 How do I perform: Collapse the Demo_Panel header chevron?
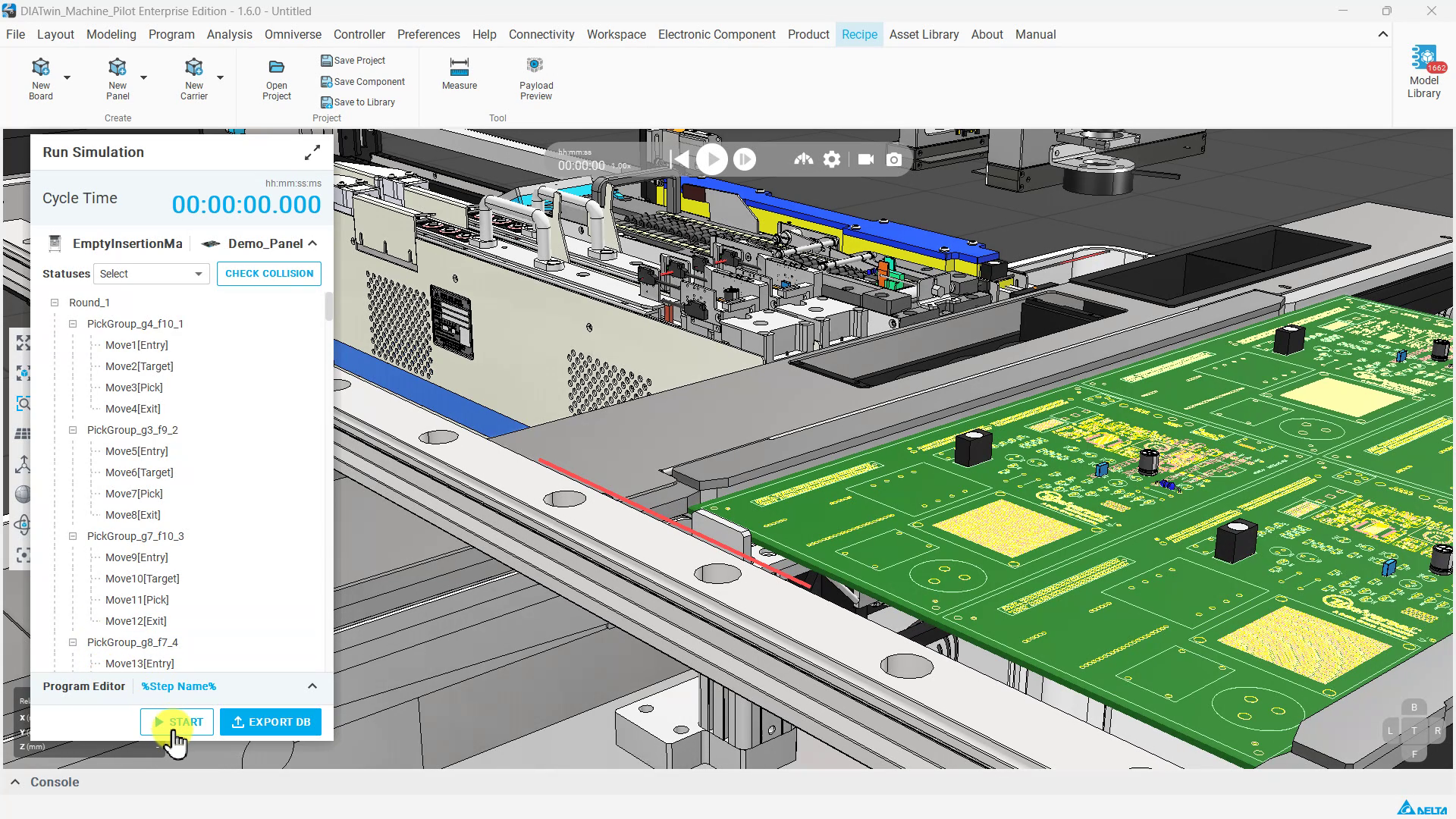[x=312, y=243]
